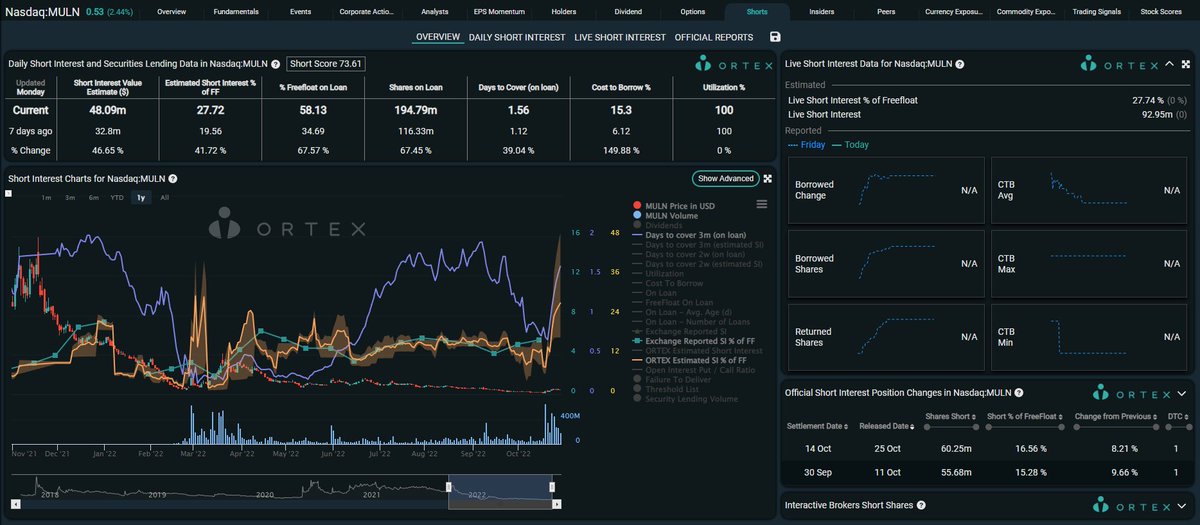
Task: Click the Borrowed Change mini chart
Action: (885, 190)
